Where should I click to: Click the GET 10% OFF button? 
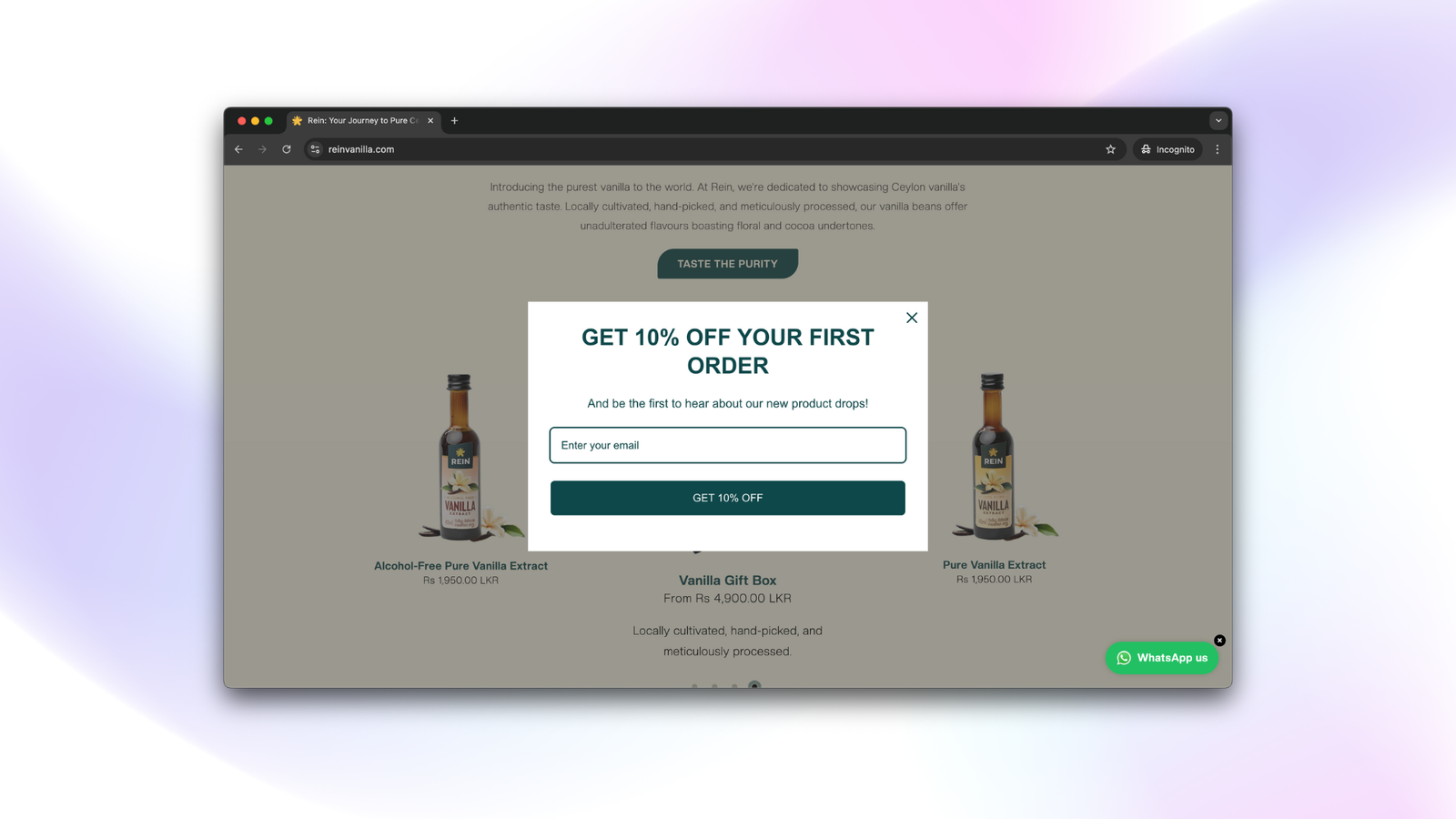(x=728, y=498)
